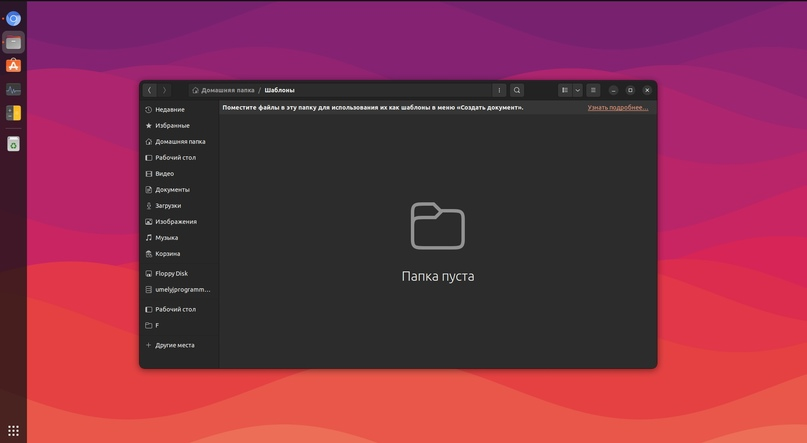Select "Изображения" in the sidebar
Image resolution: width=807 pixels, height=443 pixels.
[x=175, y=222]
